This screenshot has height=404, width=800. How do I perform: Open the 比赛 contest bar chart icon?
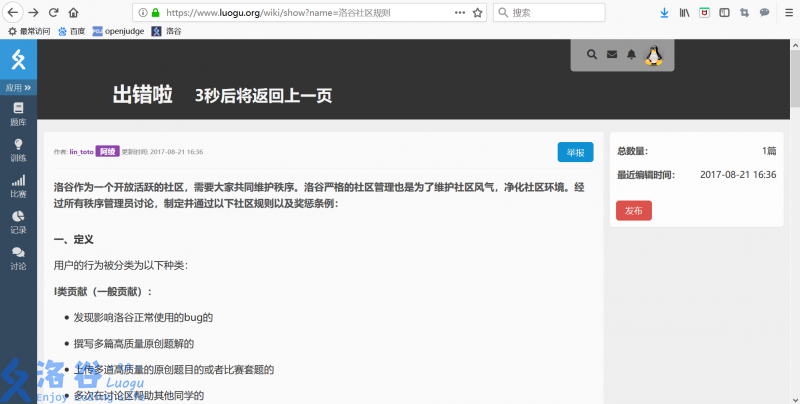18,186
